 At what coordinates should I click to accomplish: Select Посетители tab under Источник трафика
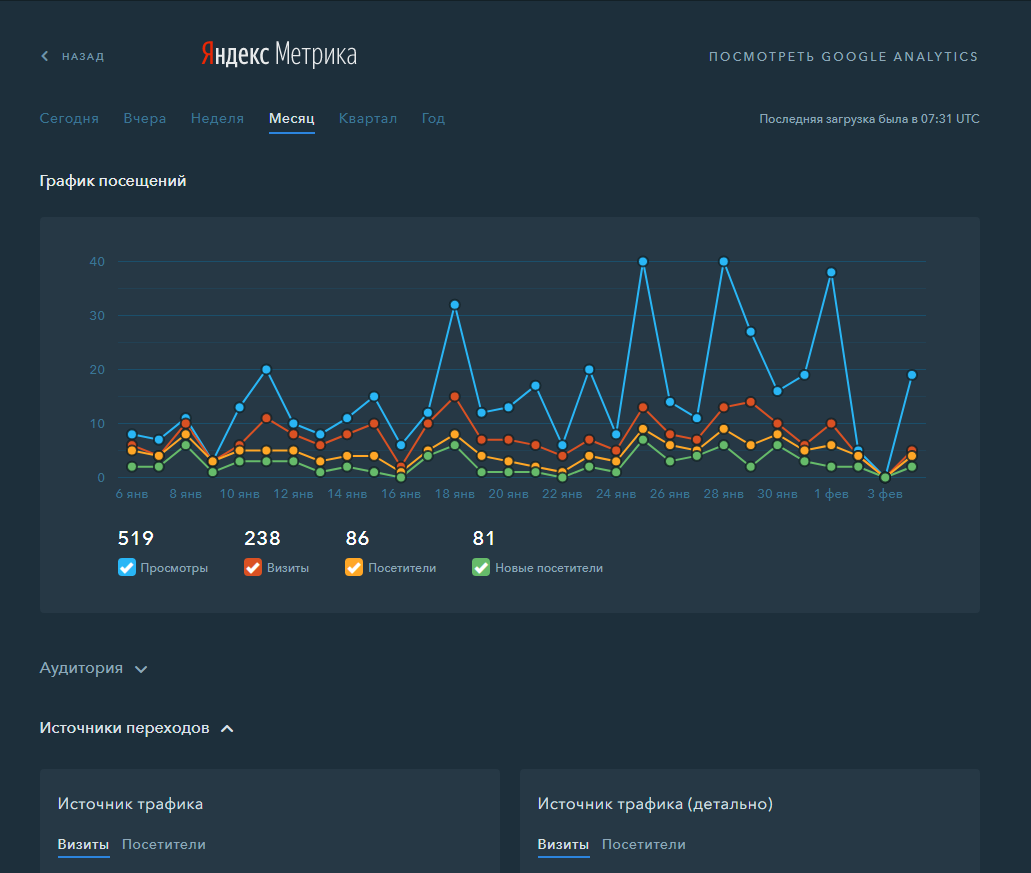click(x=164, y=844)
